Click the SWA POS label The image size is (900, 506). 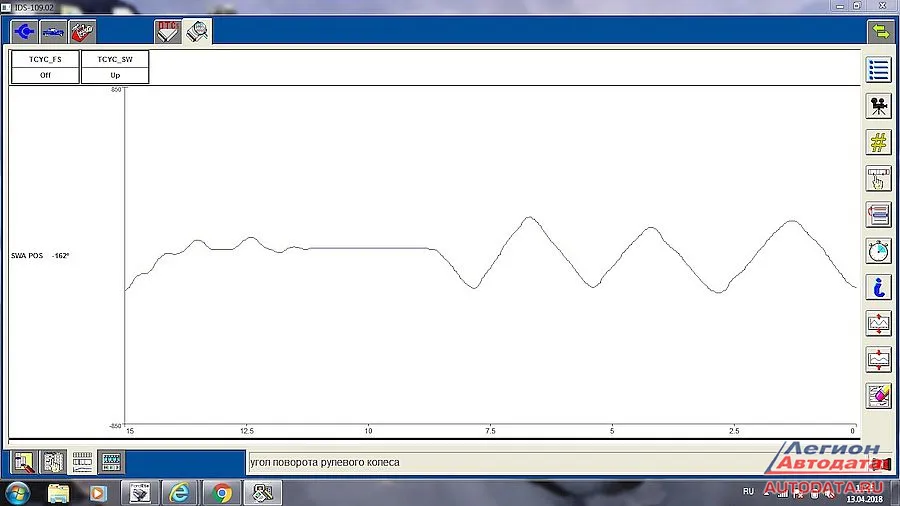tap(27, 256)
